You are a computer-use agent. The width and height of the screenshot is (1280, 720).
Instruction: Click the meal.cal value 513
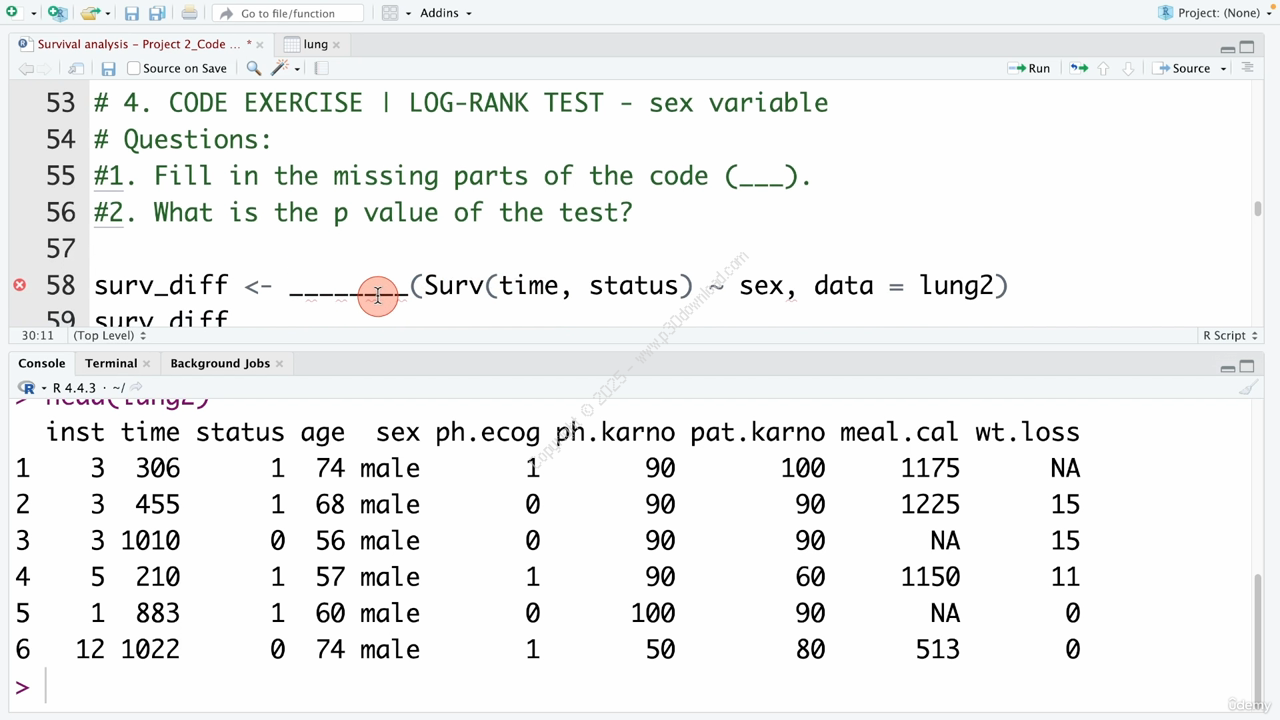(x=937, y=649)
